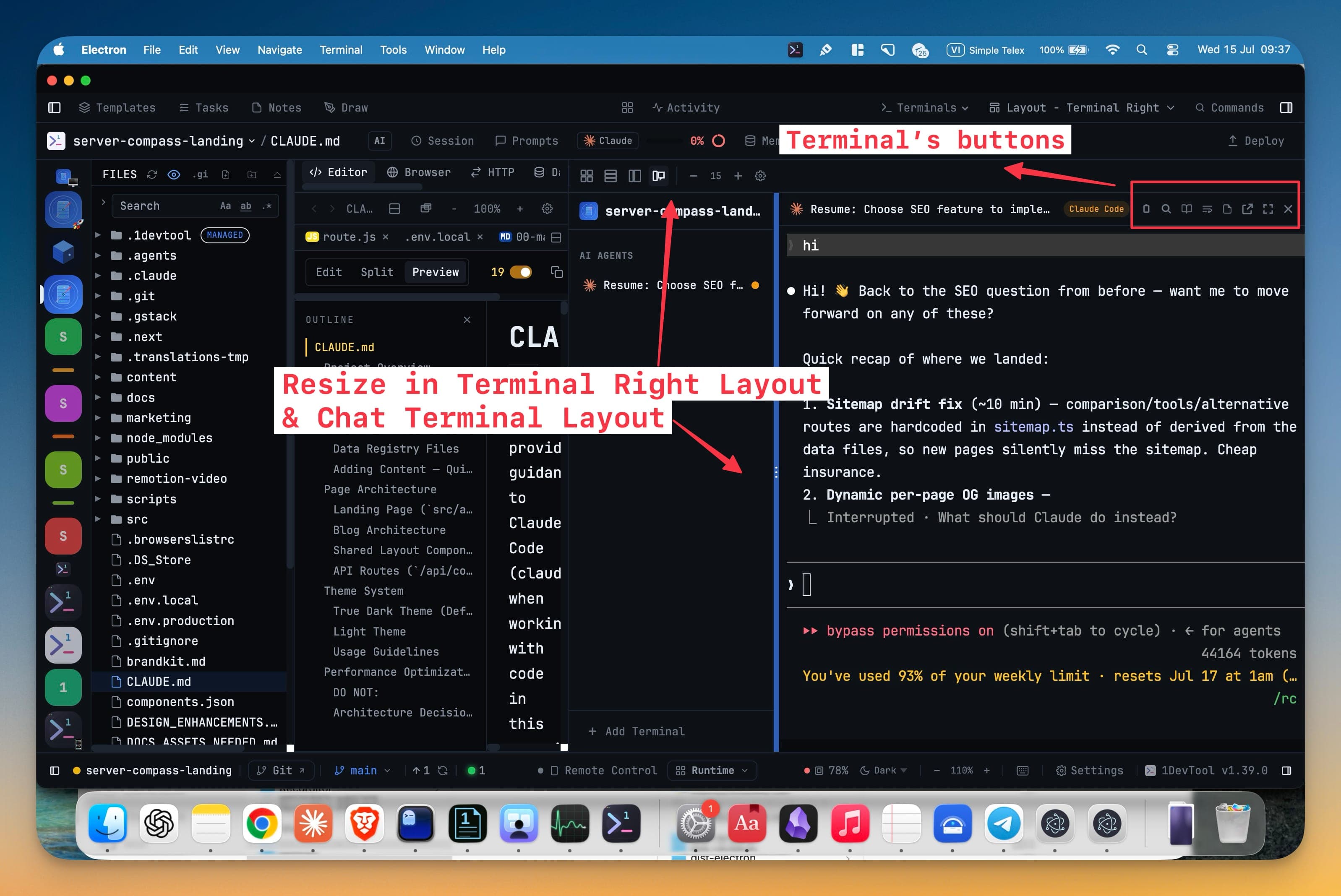The height and width of the screenshot is (896, 1341).
Task: Open the Terminals dropdown
Action: click(x=925, y=107)
